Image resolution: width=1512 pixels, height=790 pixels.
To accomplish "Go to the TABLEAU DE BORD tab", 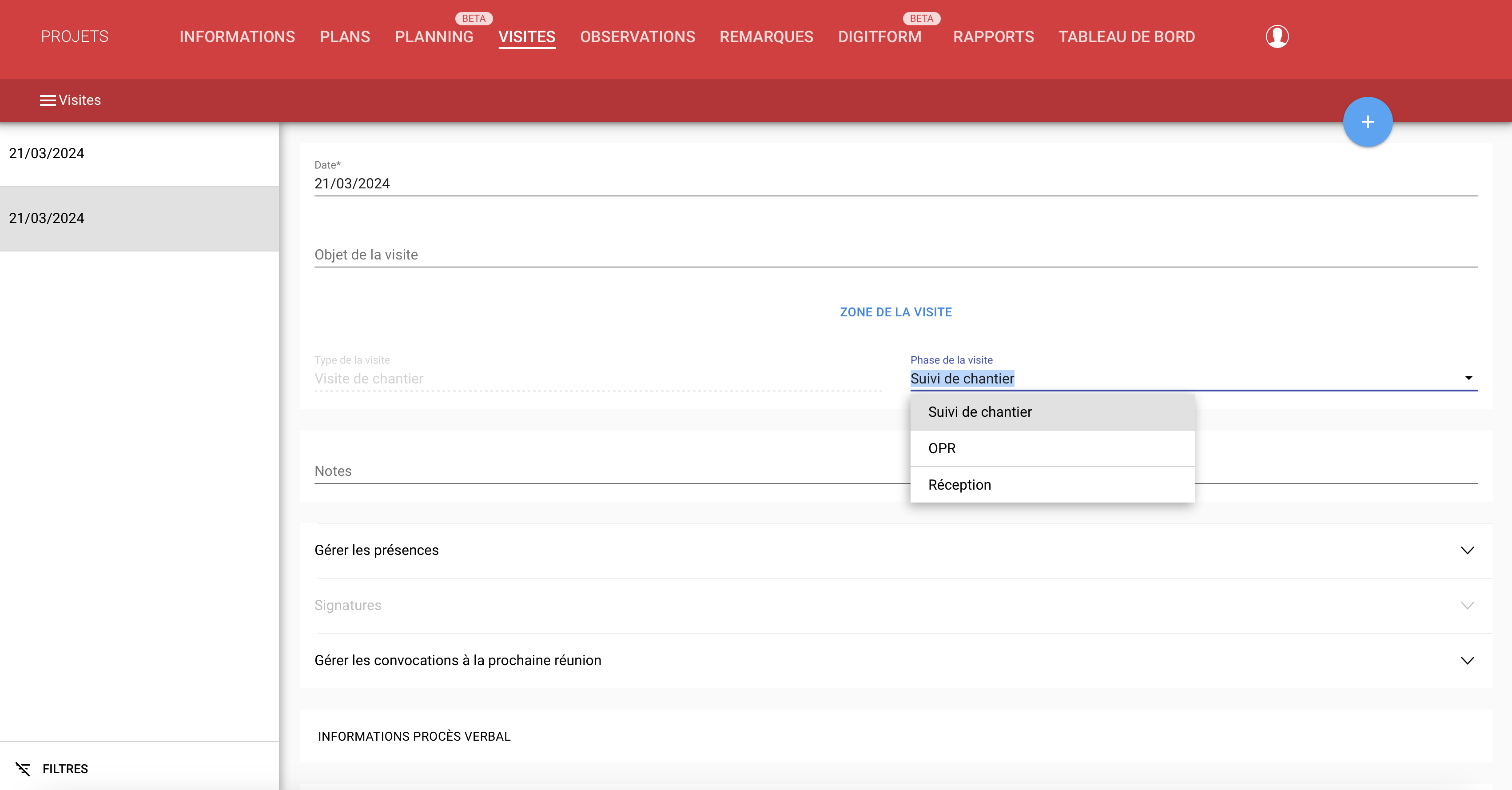I will pos(1126,37).
